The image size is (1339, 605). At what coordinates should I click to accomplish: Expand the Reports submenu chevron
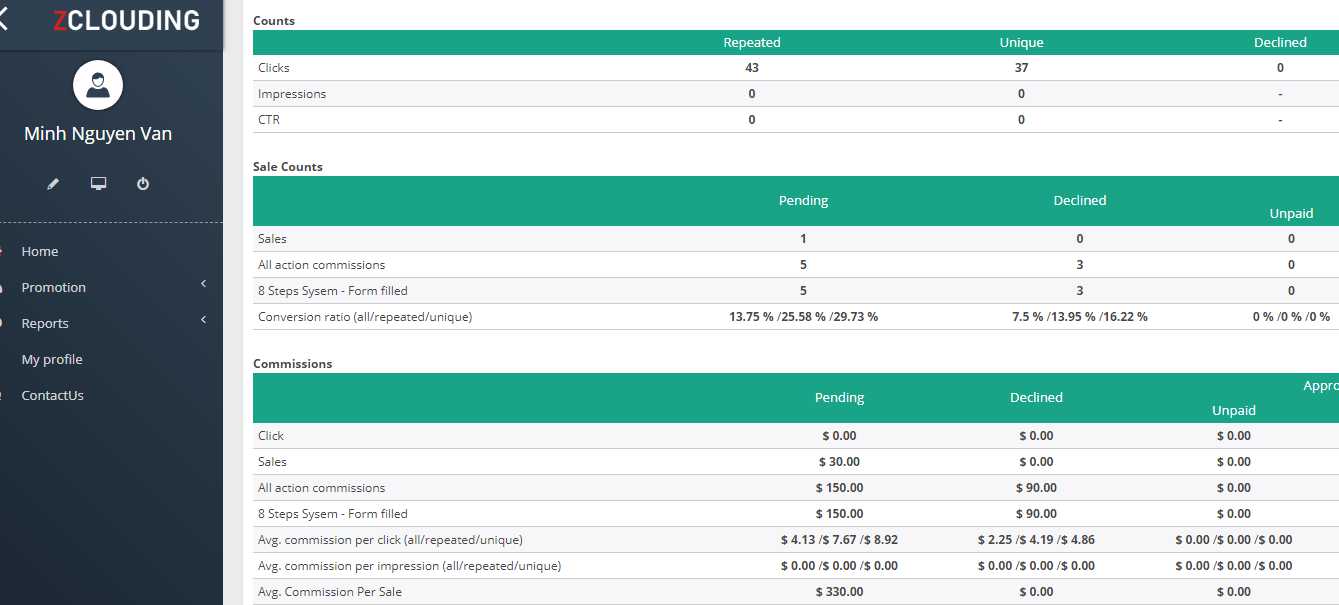(203, 321)
